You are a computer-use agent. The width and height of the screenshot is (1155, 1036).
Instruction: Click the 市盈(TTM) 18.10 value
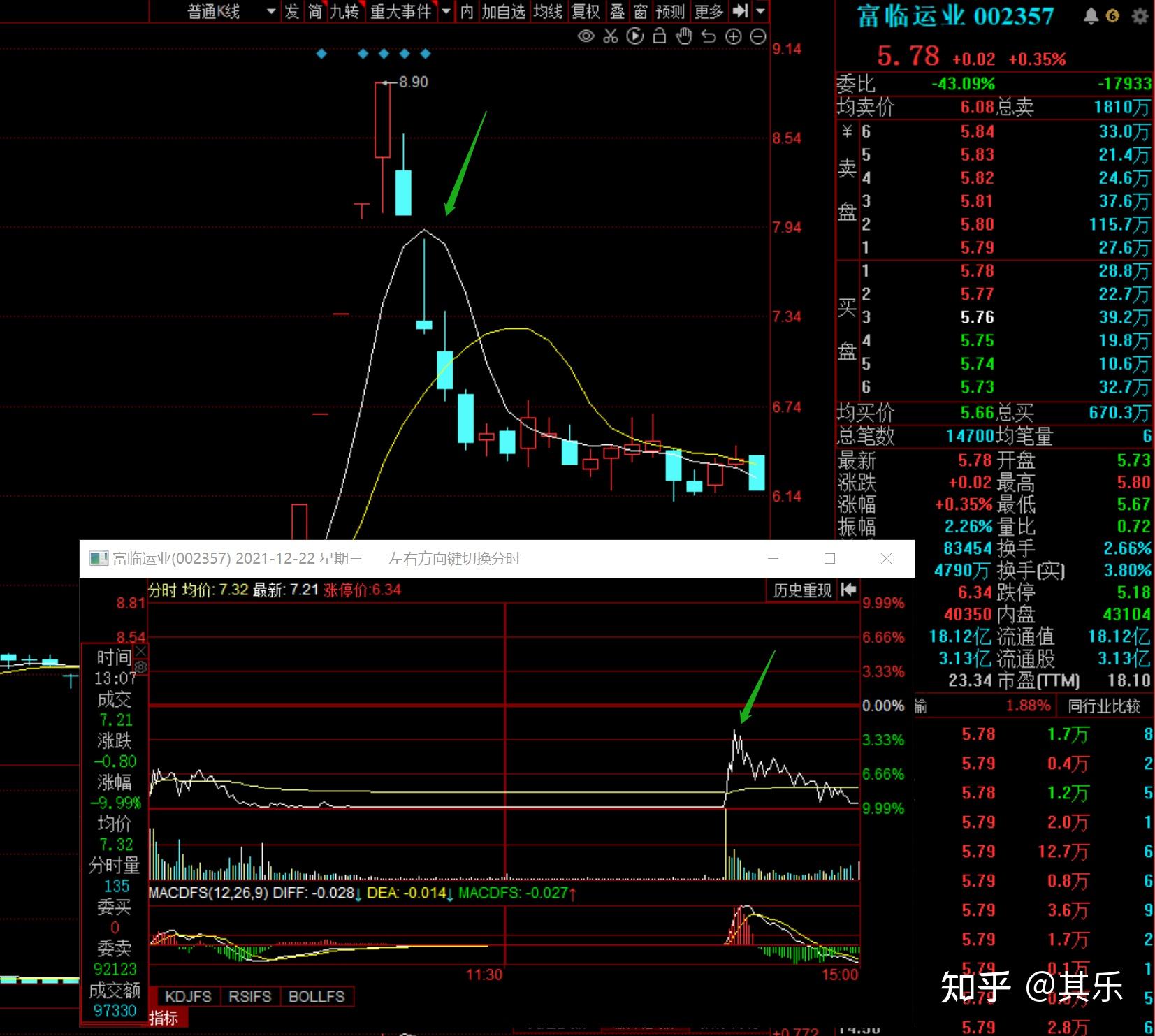pos(1128,680)
